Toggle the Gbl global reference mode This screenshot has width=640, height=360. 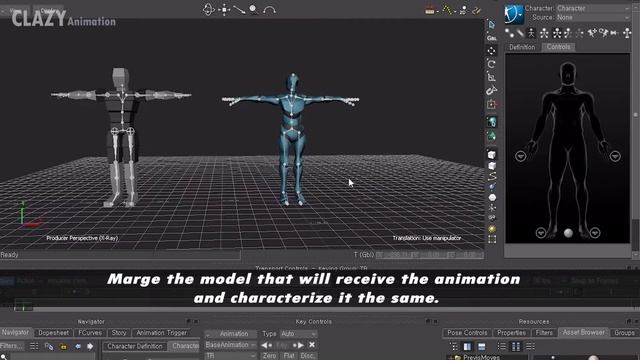pos(491,38)
